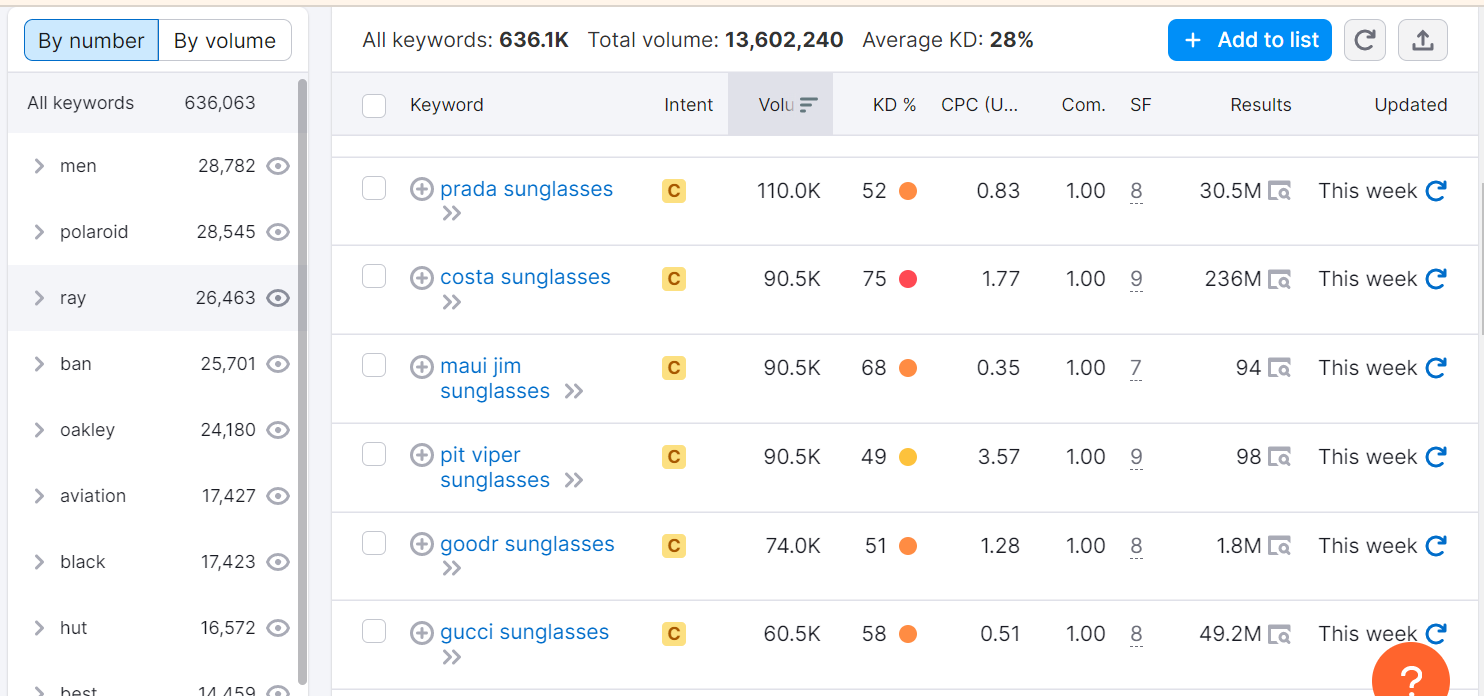Expand the aviation keyword group
Image resolution: width=1484 pixels, height=696 pixels.
39,496
